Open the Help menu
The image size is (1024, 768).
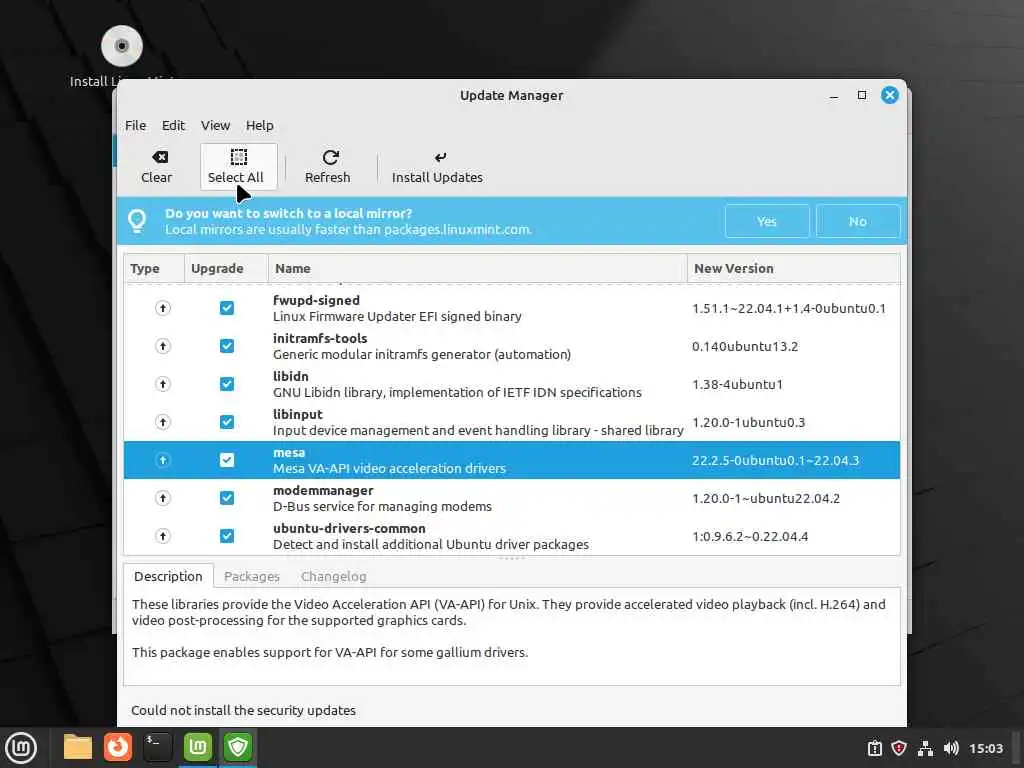click(260, 125)
